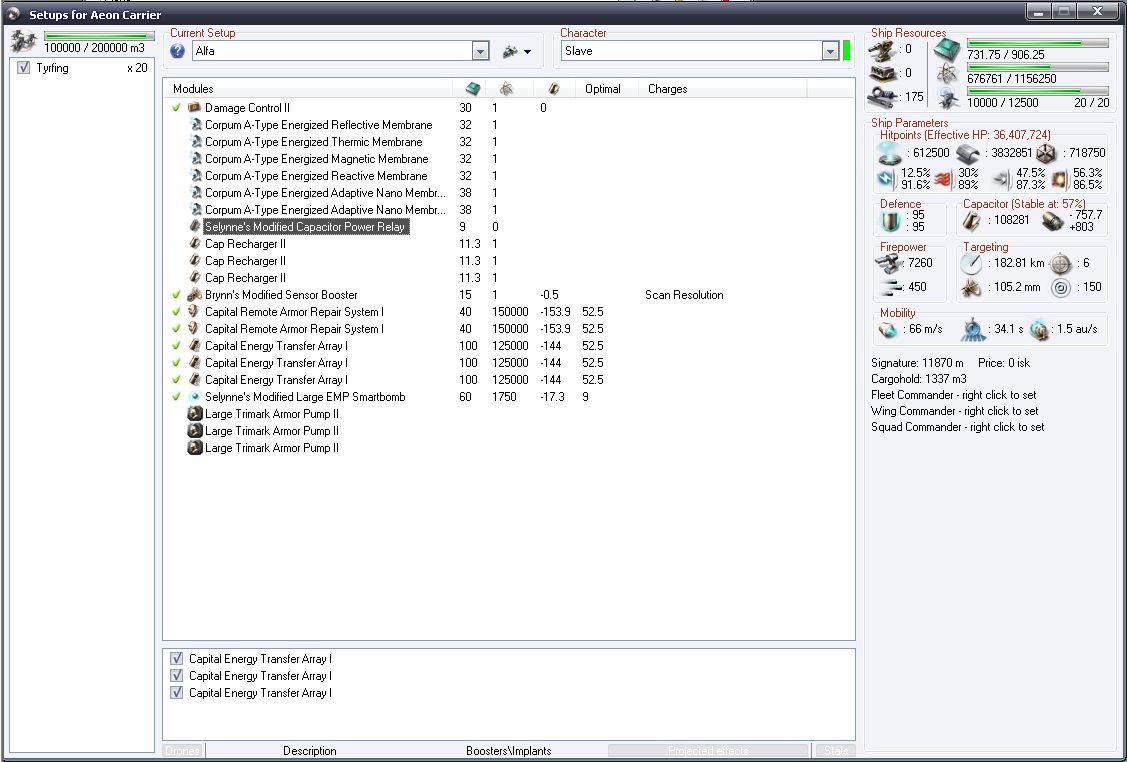Click the missile volley icon showing 450
1127x762 pixels.
click(891, 287)
